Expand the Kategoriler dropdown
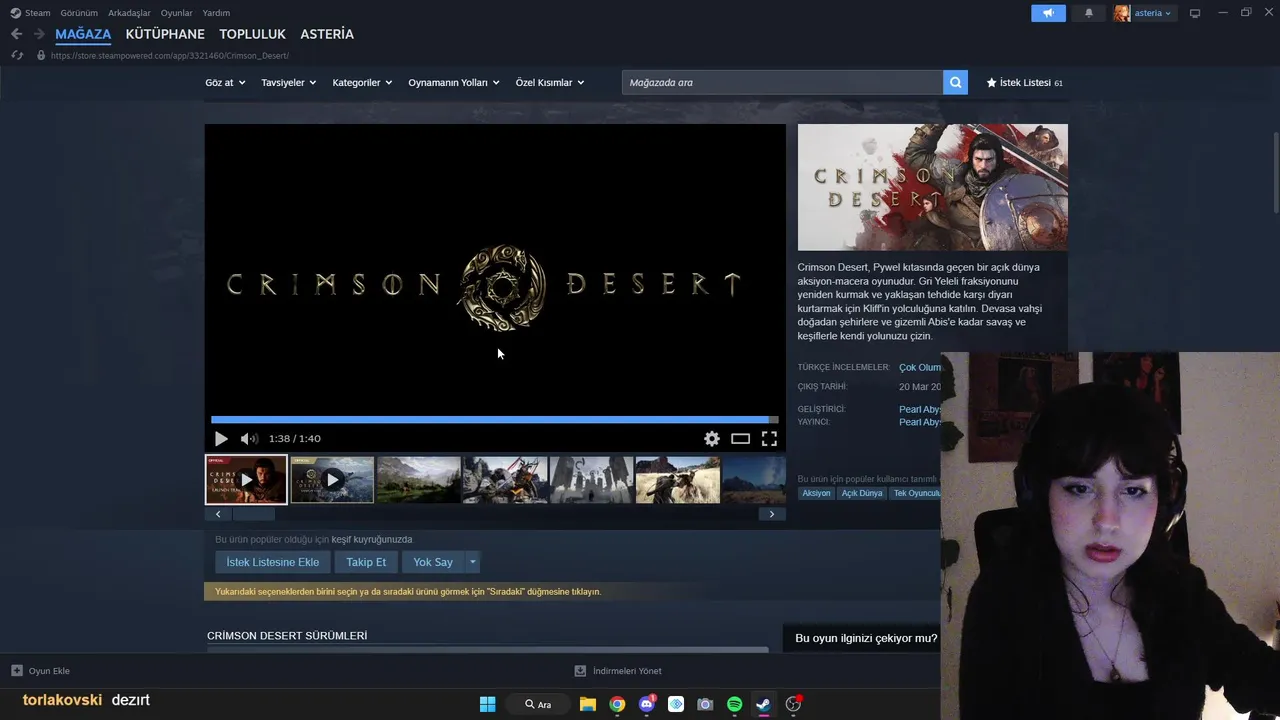Viewport: 1280px width, 720px height. [x=362, y=82]
